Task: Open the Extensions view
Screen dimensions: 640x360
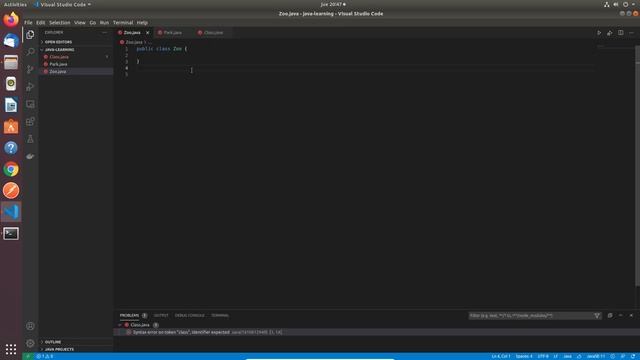Action: click(30, 121)
